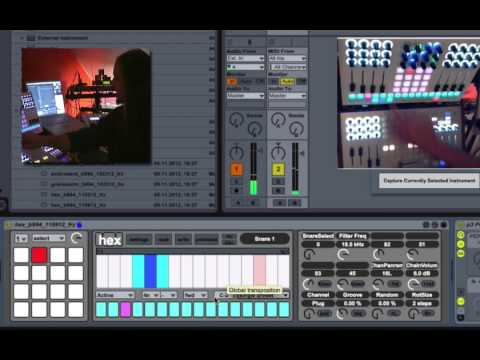
Task: Turn the Random macro knob
Action: [377, 313]
